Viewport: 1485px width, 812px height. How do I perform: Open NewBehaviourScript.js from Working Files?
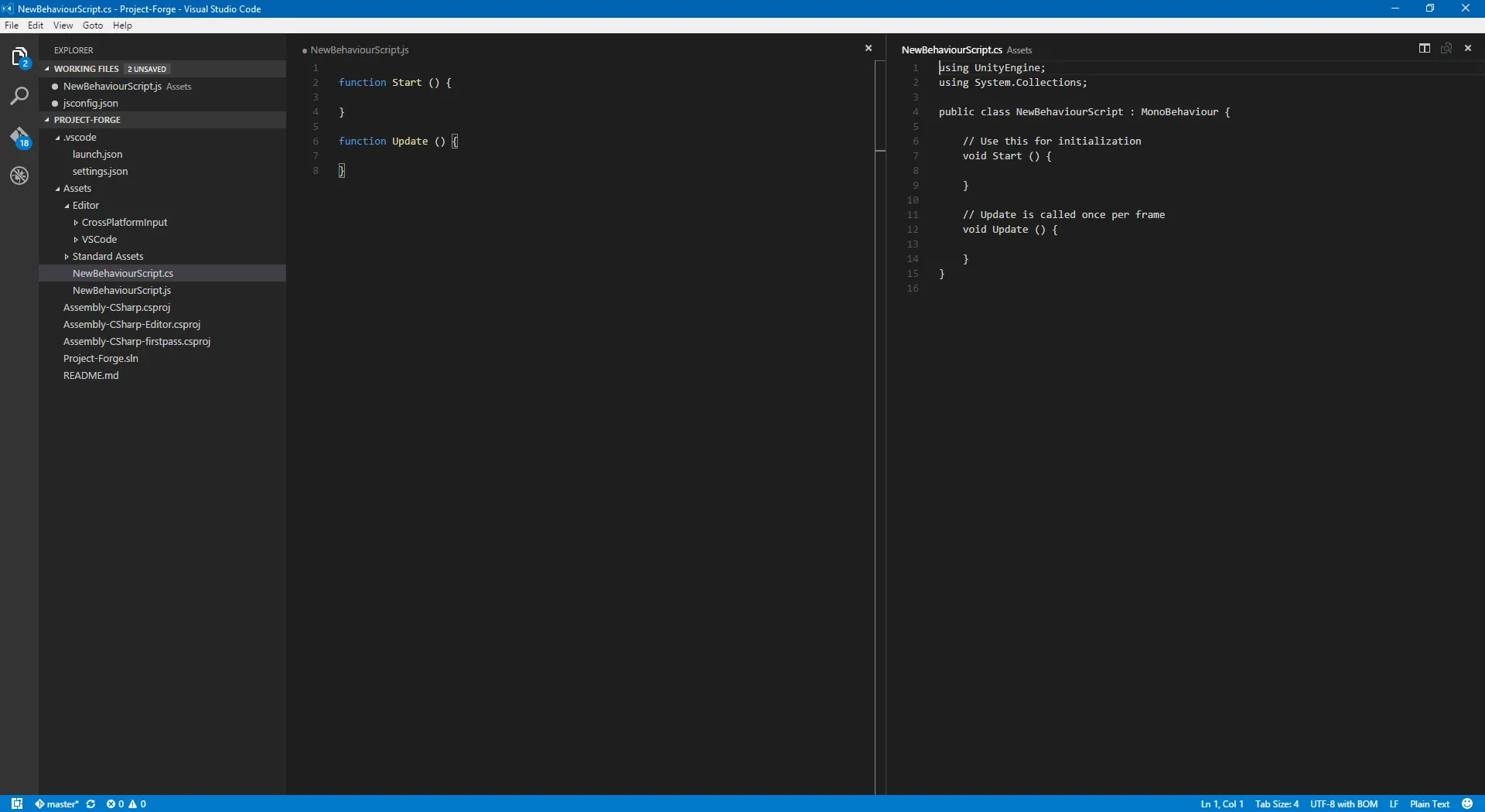click(x=162, y=86)
